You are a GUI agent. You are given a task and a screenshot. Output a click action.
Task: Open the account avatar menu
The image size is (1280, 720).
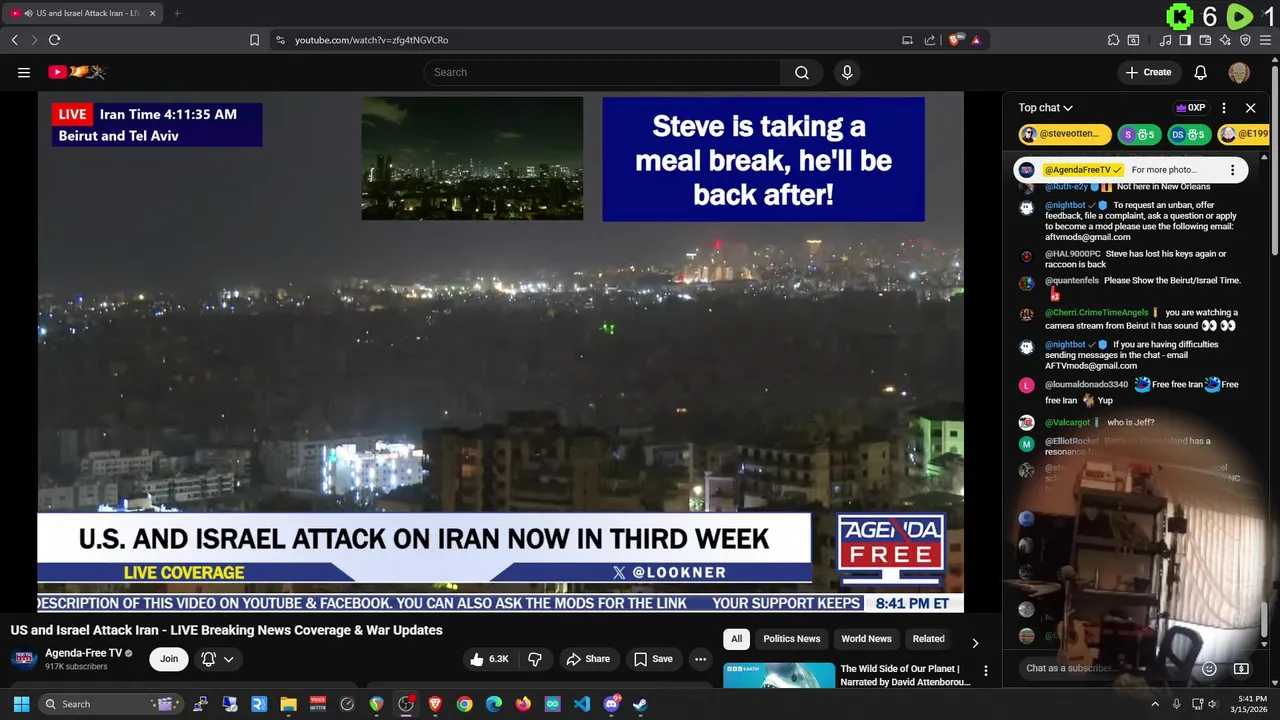1239,72
